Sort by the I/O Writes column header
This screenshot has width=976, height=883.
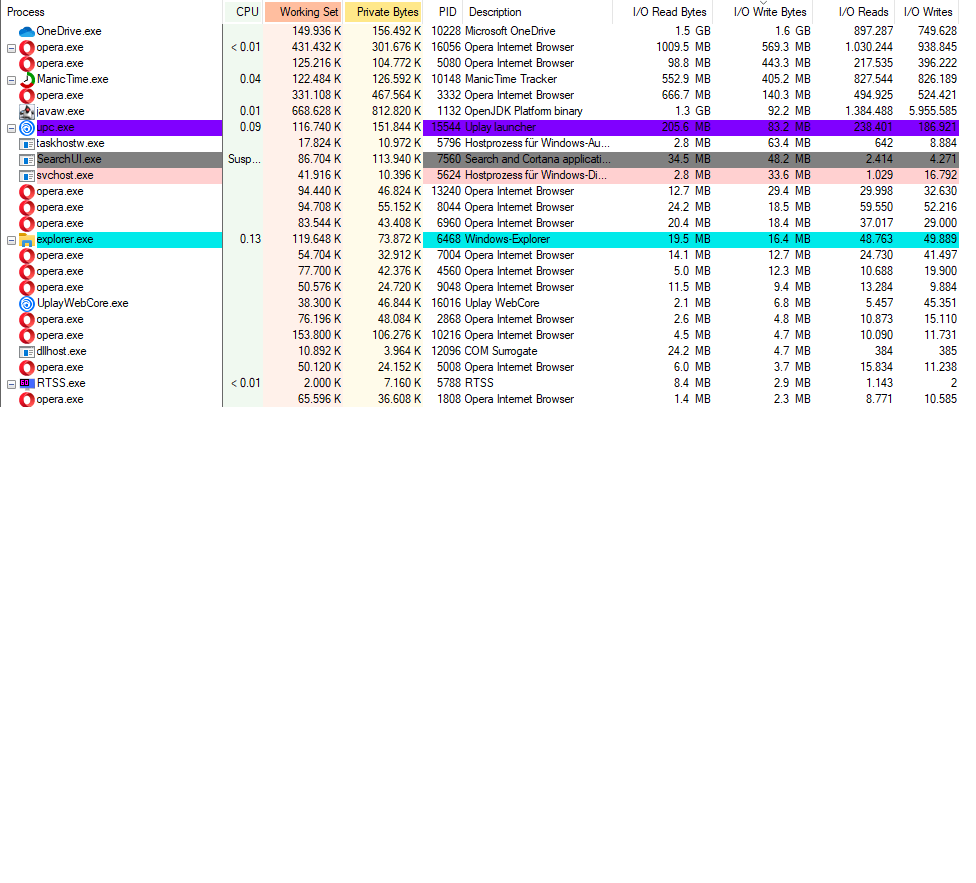click(927, 12)
